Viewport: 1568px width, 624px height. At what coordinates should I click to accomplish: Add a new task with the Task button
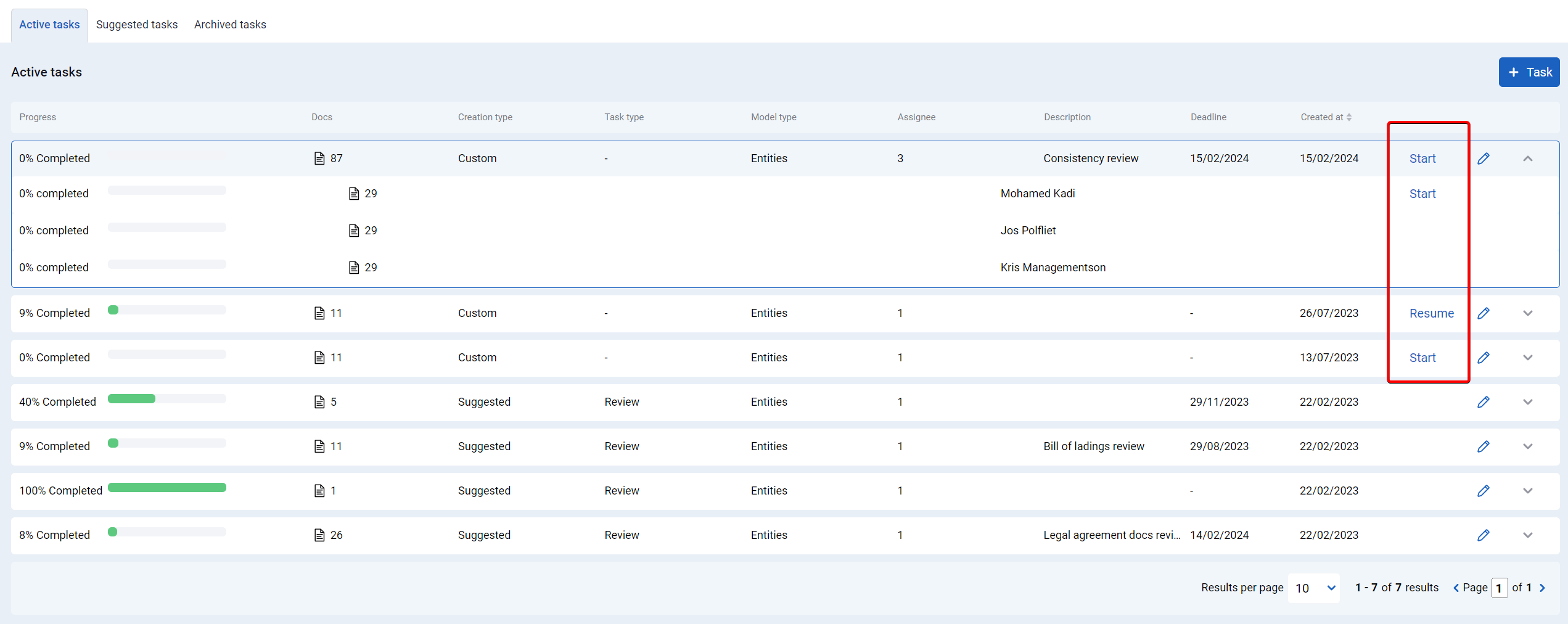point(1529,72)
